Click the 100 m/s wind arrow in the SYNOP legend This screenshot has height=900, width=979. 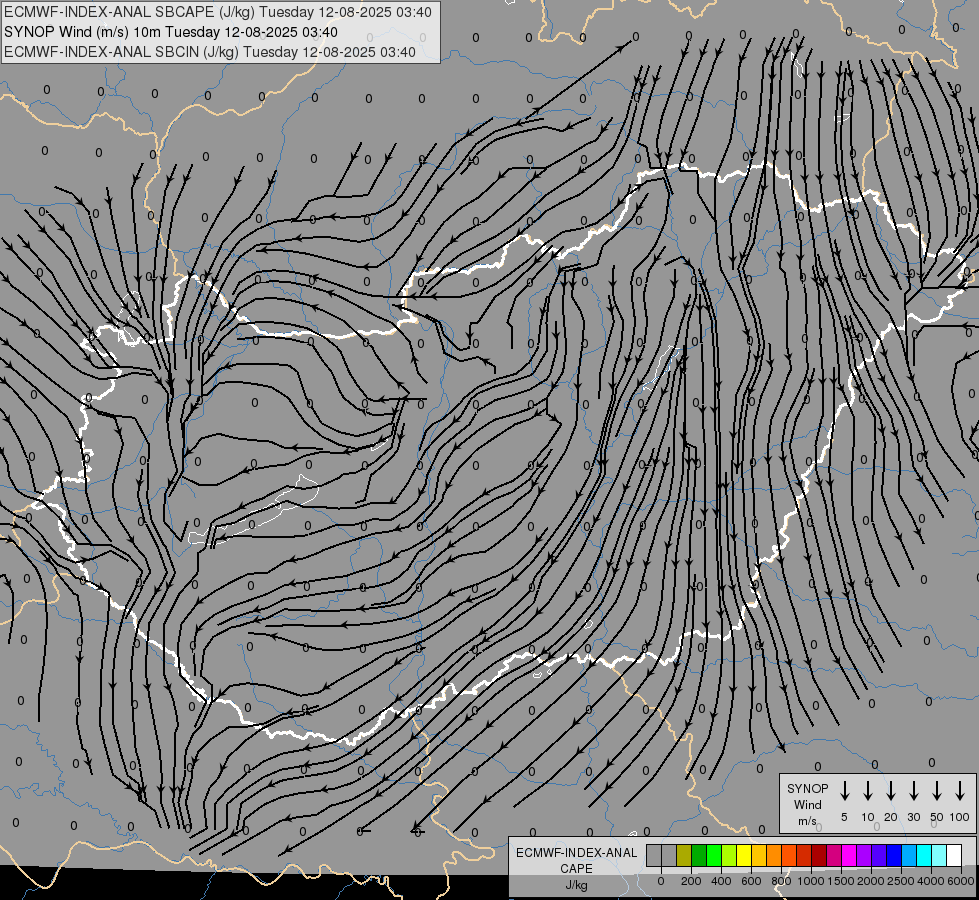(x=960, y=791)
